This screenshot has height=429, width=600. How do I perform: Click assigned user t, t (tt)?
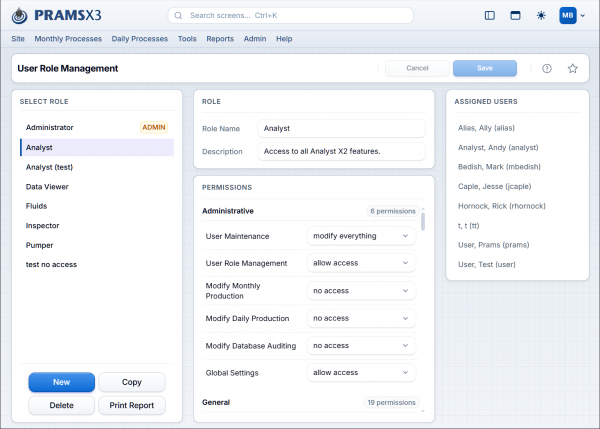click(x=468, y=225)
